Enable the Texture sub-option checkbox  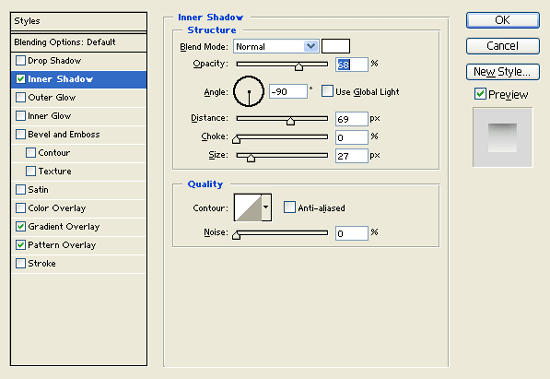31,171
